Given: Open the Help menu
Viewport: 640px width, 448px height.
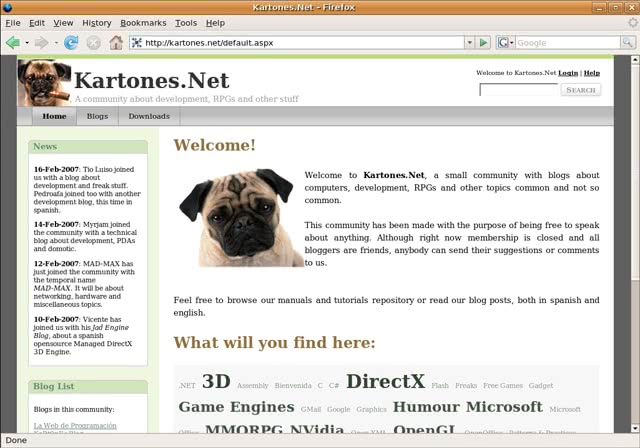Looking at the screenshot, I should click(x=215, y=23).
